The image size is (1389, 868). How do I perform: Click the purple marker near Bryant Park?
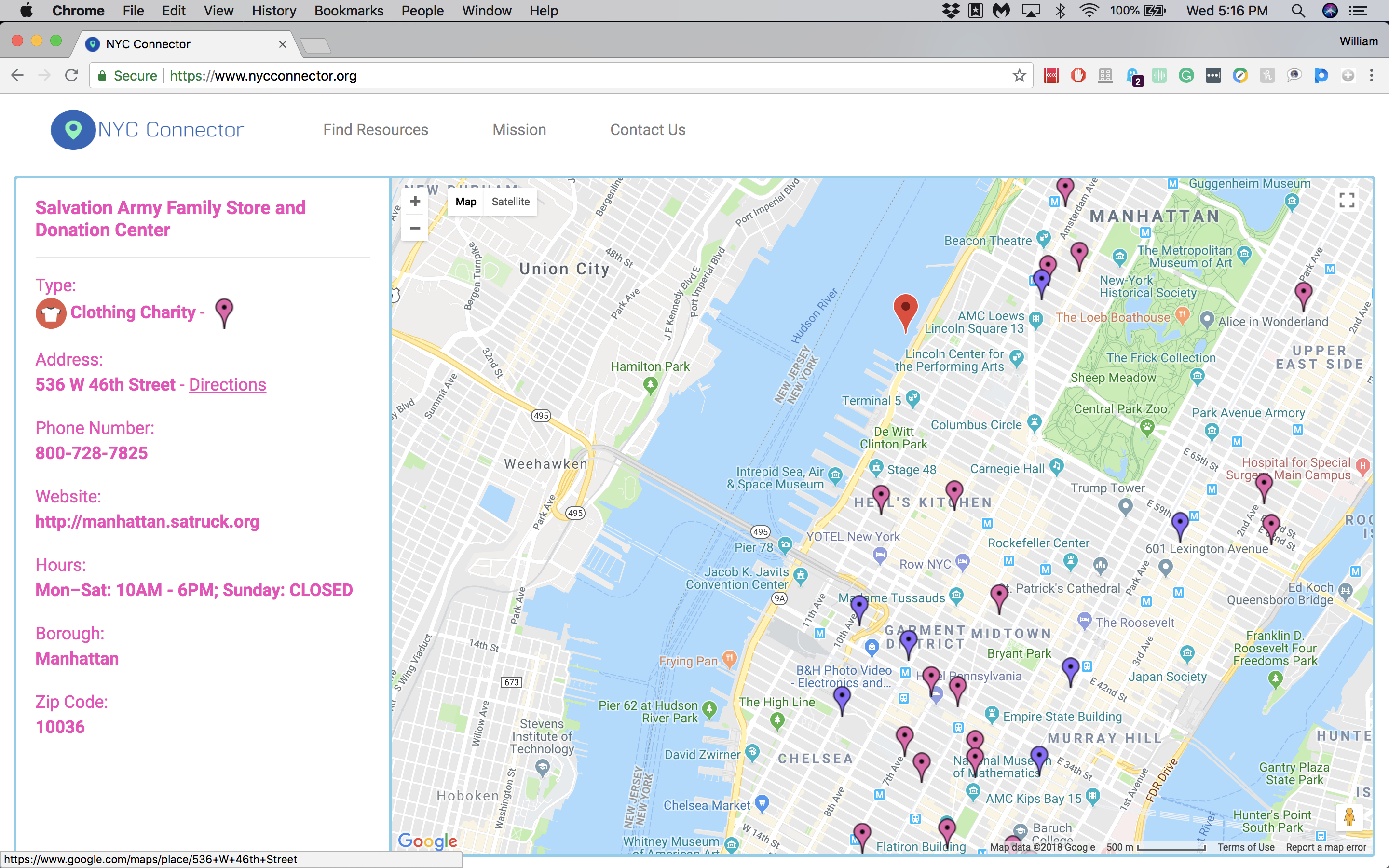click(x=1071, y=672)
